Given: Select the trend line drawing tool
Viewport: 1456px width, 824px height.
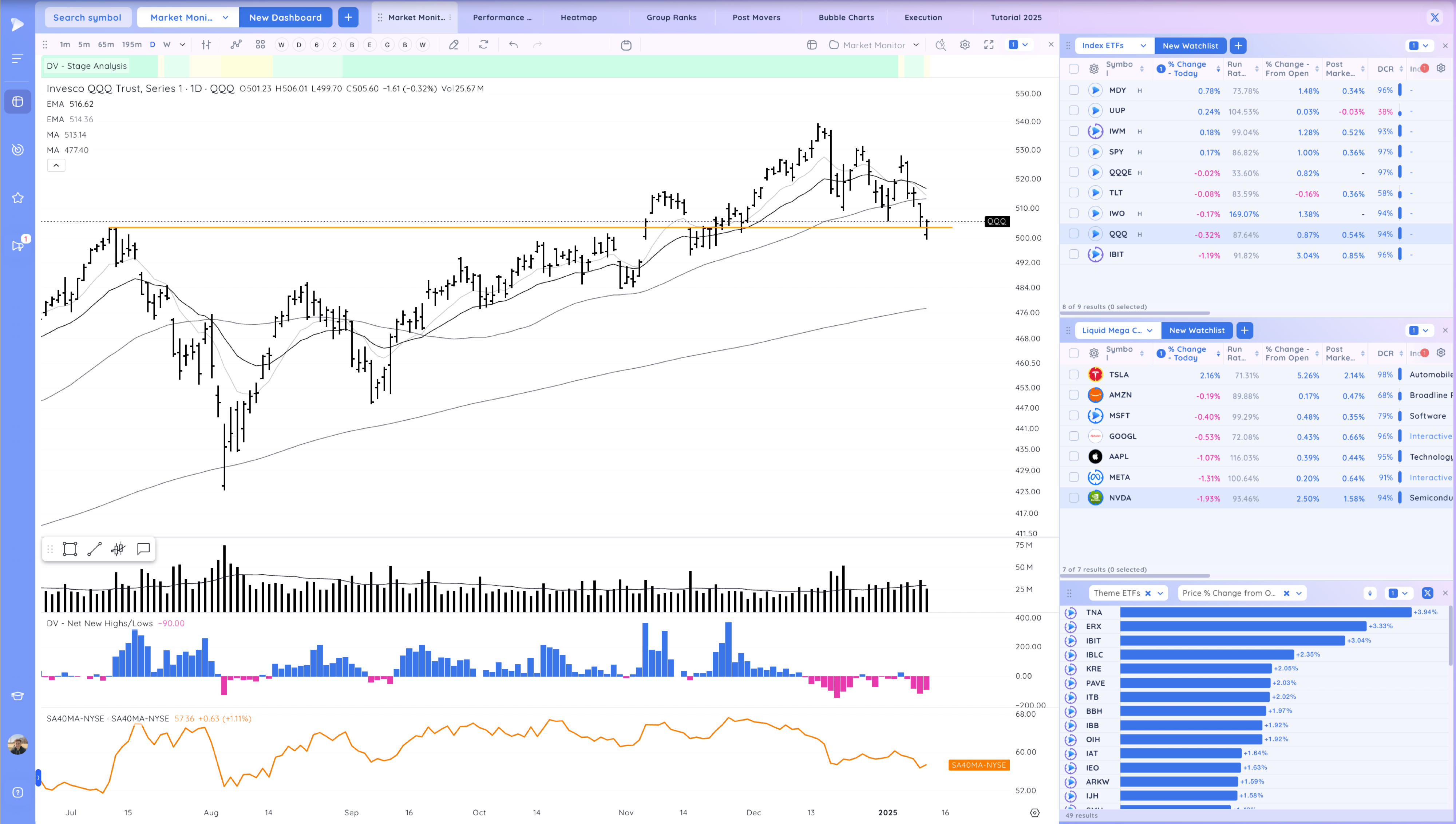Looking at the screenshot, I should [95, 549].
